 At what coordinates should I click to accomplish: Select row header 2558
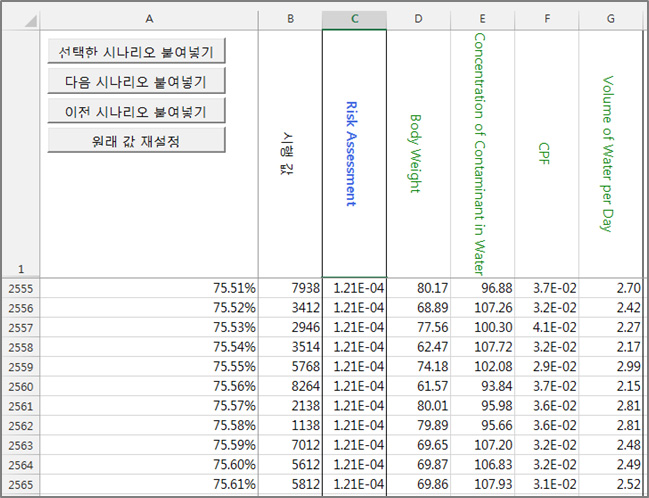tap(21, 347)
